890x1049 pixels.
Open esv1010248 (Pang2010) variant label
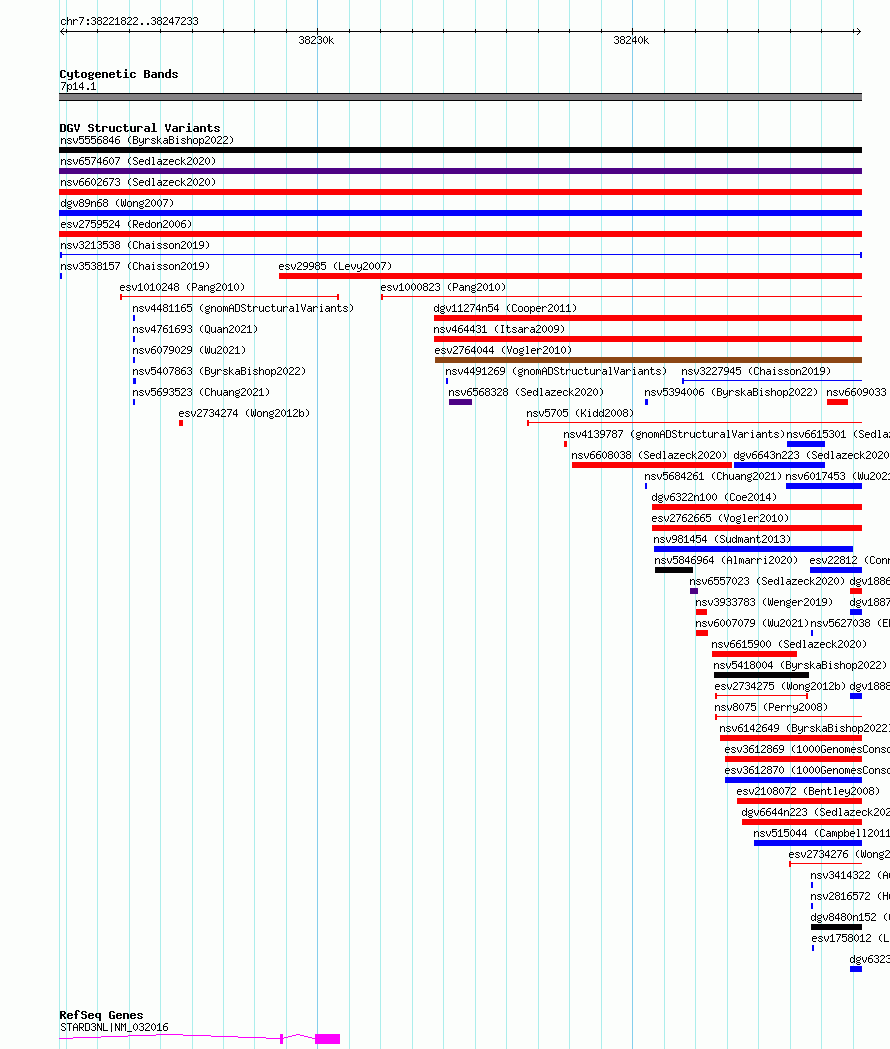[182, 288]
